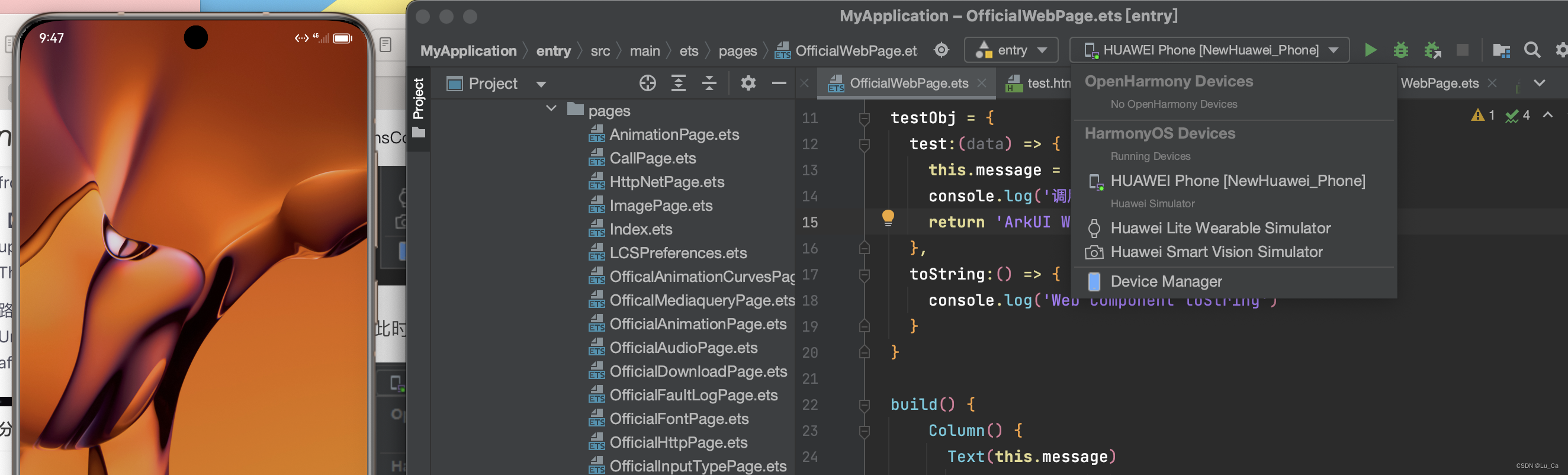Click ets breadcrumb
The image size is (1568, 475).
(x=689, y=50)
